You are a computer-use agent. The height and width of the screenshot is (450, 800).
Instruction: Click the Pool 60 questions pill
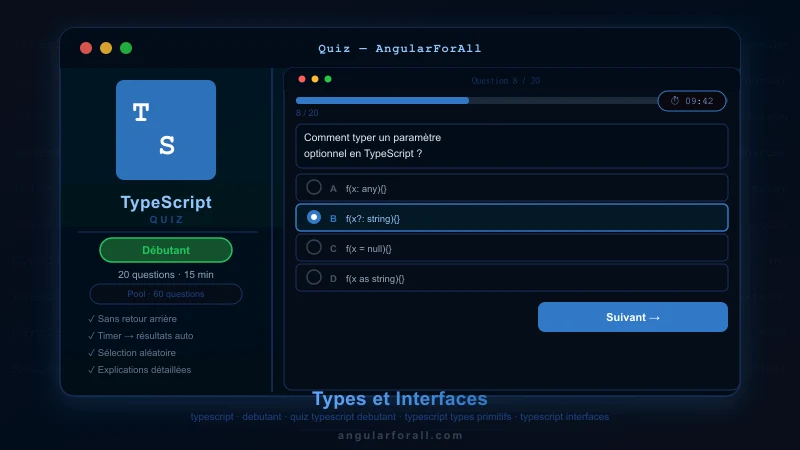pos(166,294)
